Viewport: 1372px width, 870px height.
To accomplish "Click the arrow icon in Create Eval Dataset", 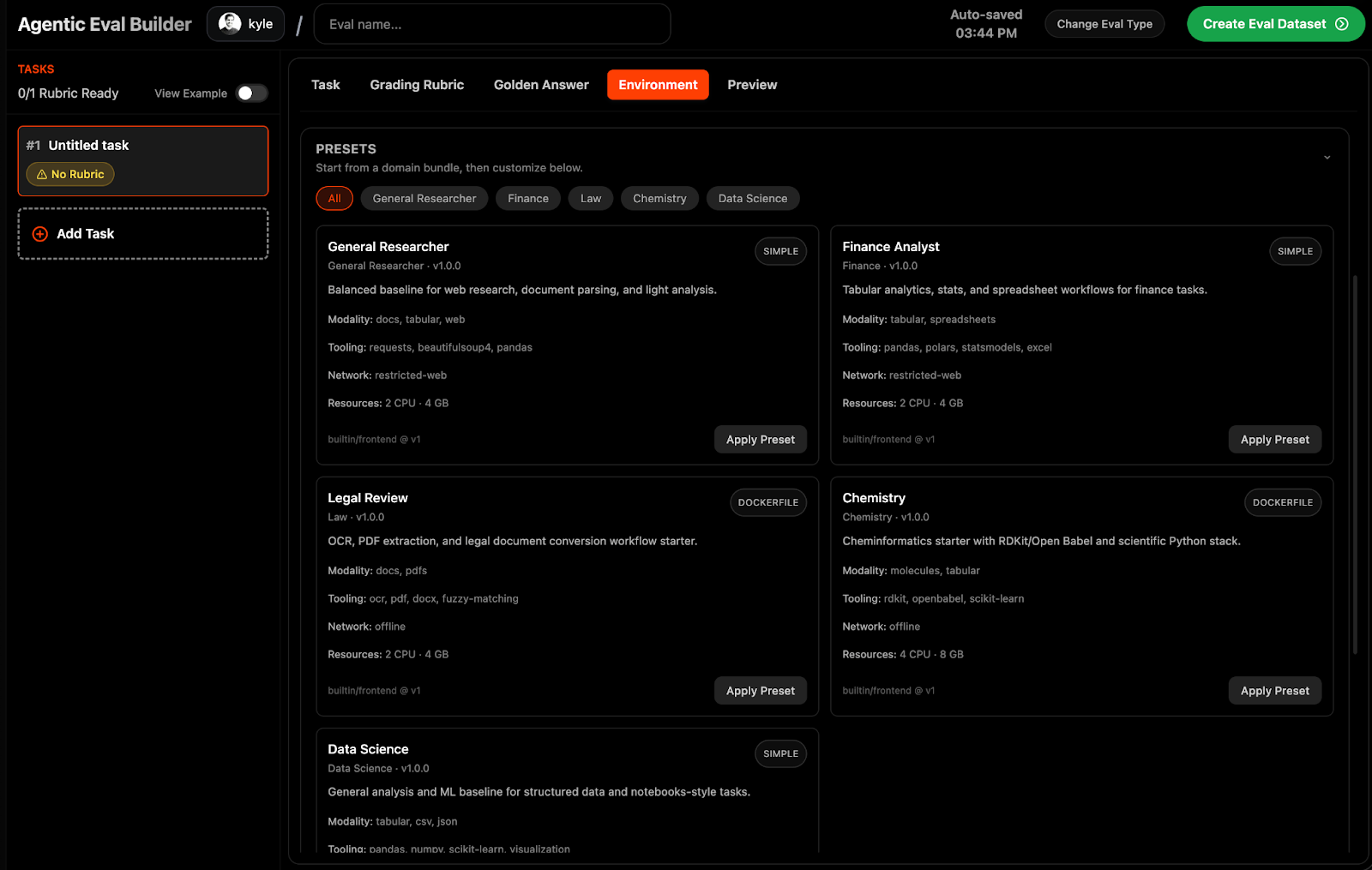I will (x=1342, y=24).
